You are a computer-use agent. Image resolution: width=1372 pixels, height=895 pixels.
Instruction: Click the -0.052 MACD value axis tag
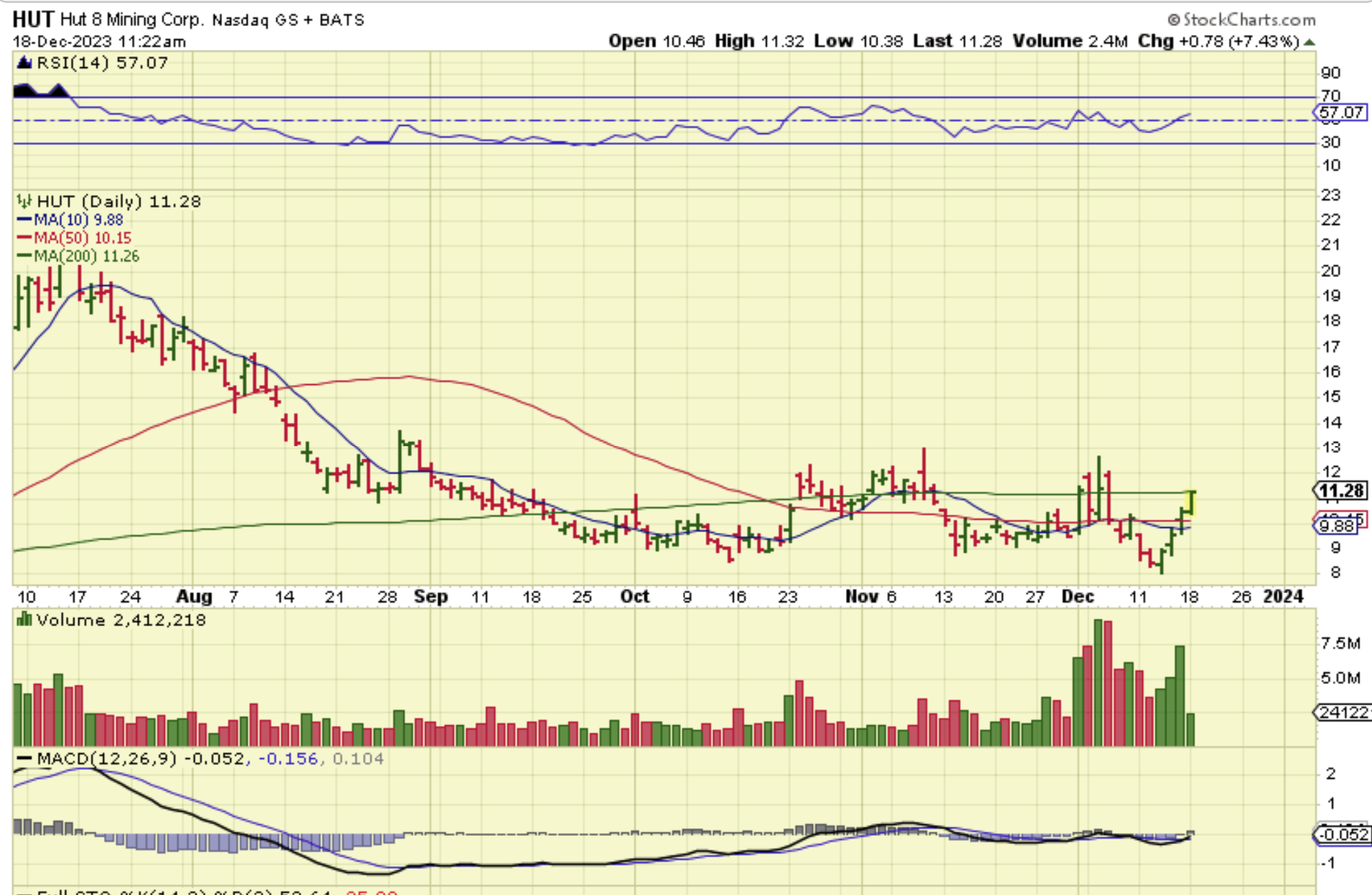[1342, 835]
